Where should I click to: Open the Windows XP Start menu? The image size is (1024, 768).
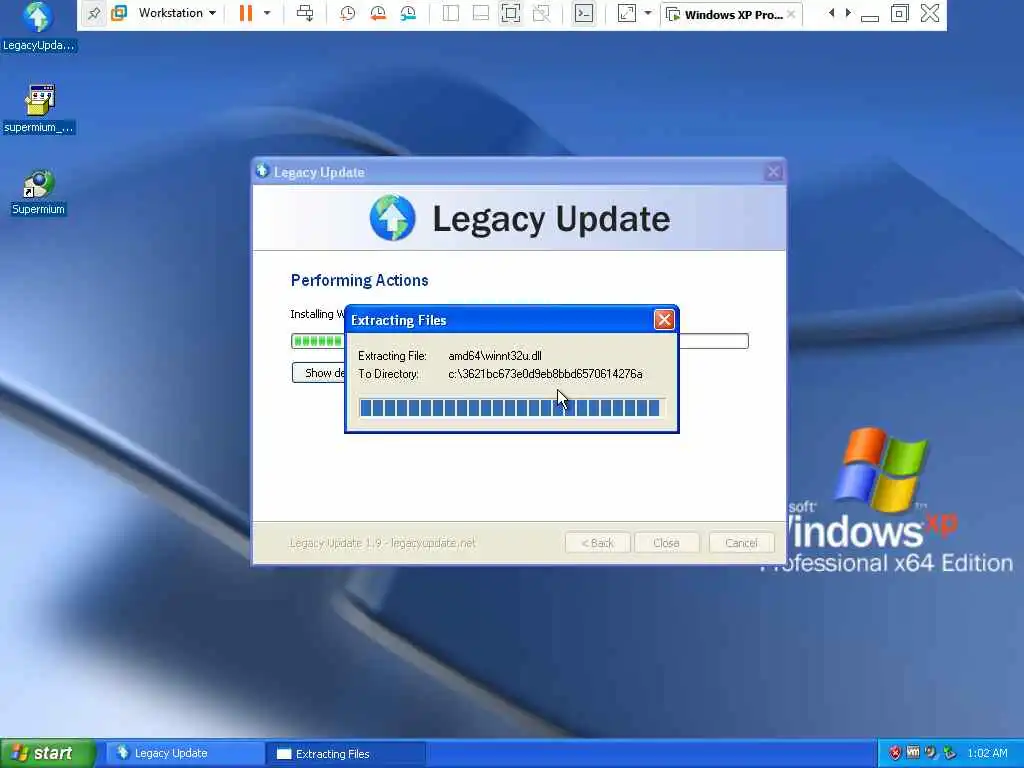(x=47, y=753)
